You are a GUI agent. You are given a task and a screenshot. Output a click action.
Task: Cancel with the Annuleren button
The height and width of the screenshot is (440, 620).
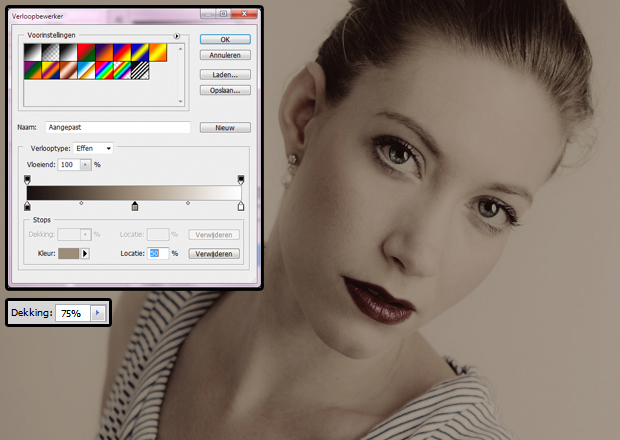[225, 55]
